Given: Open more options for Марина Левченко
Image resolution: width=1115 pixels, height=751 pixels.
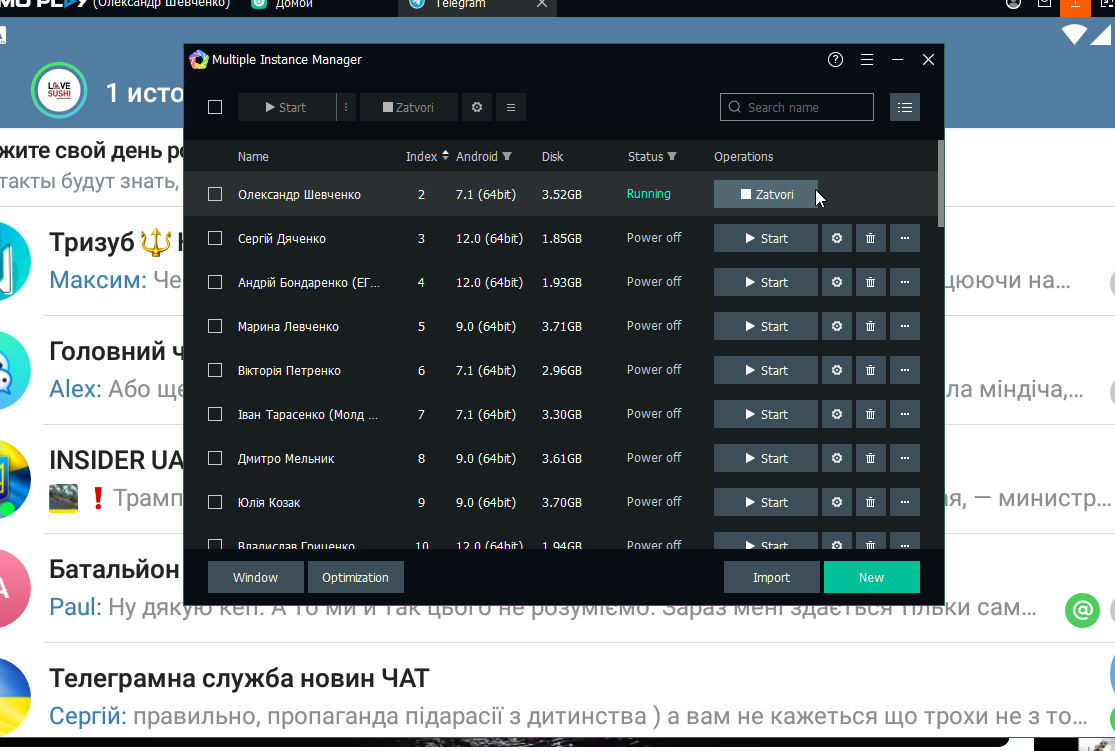Looking at the screenshot, I should click(x=905, y=326).
